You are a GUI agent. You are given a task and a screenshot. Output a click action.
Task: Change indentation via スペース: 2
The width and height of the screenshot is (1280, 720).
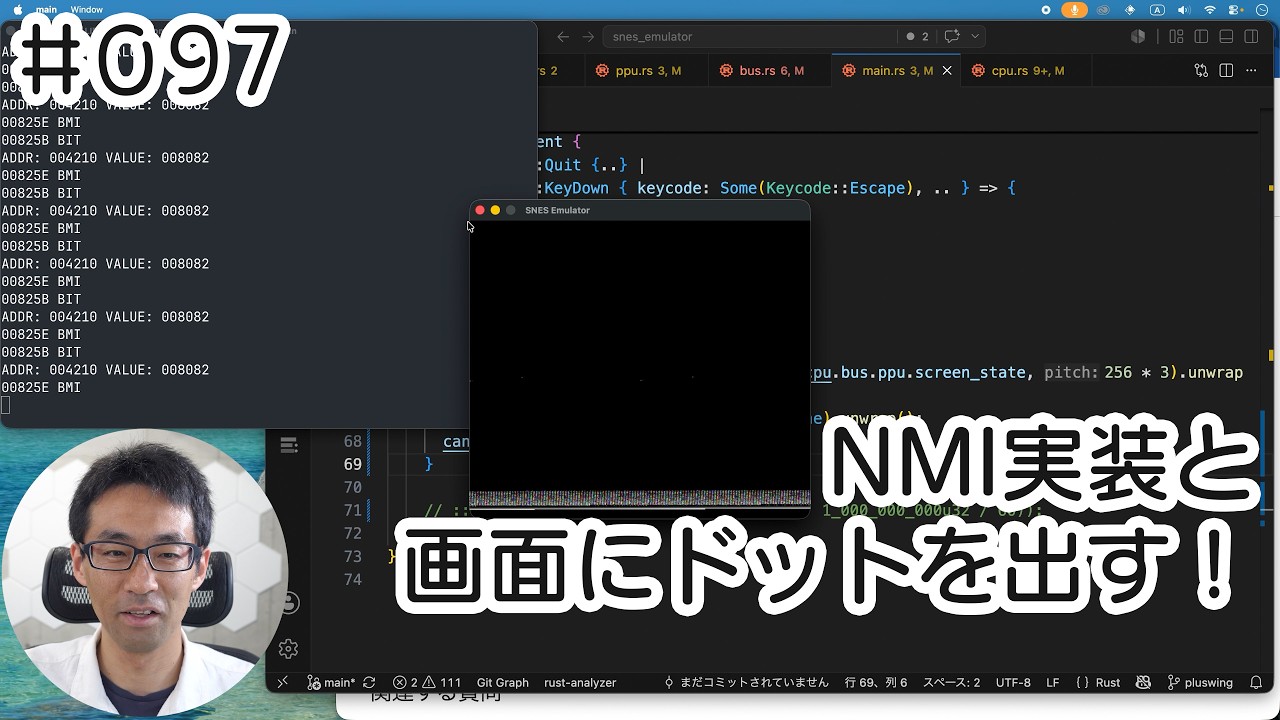point(951,682)
